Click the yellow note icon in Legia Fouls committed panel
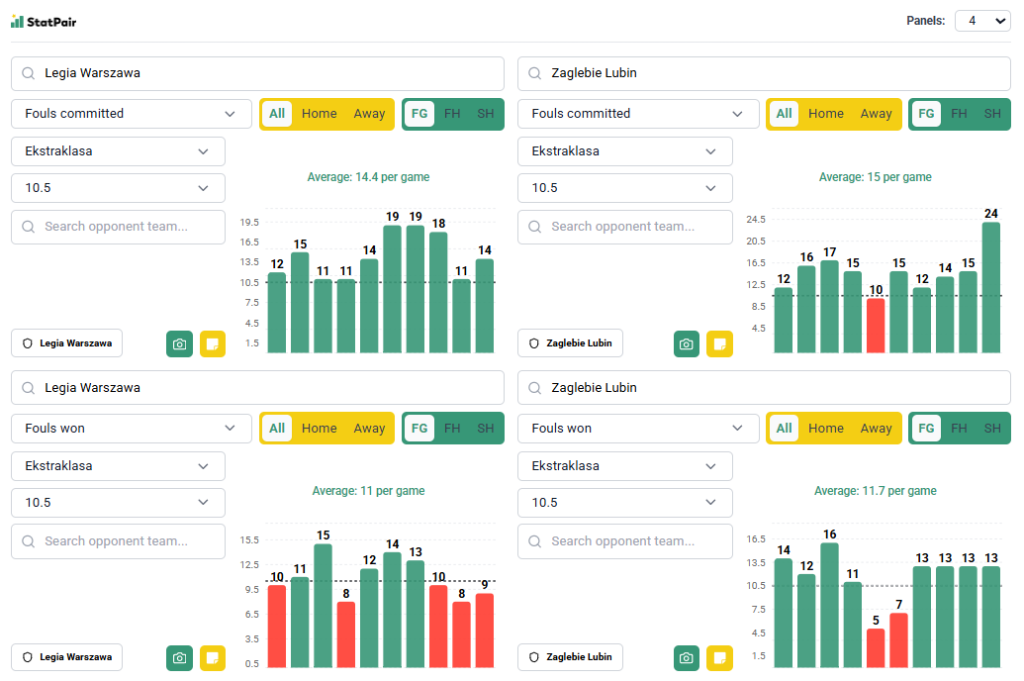The height and width of the screenshot is (681, 1024). tap(212, 343)
